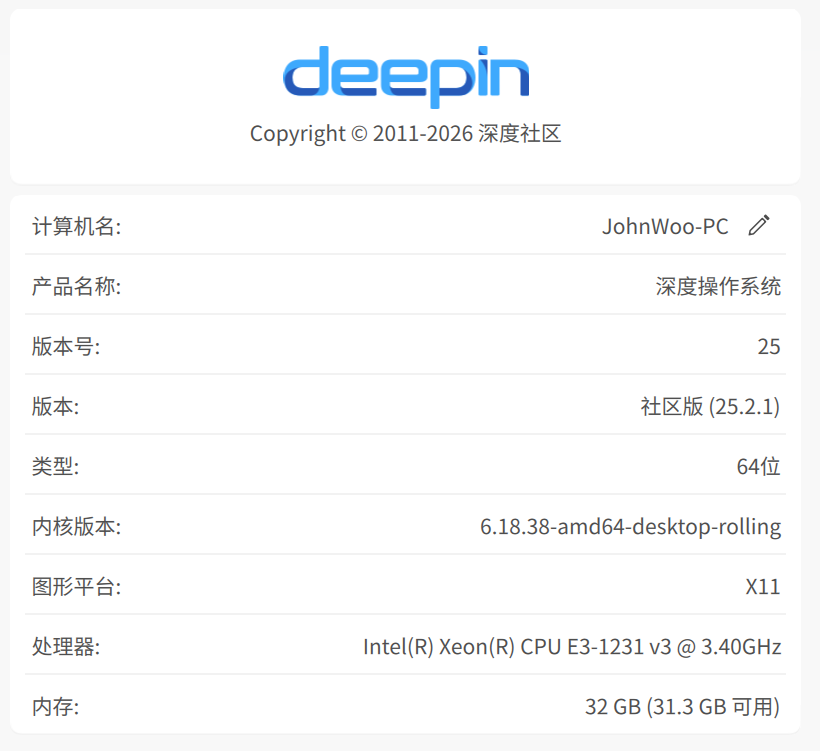Click the 计算机名 label
Screen dimensions: 820x751
click(x=77, y=226)
